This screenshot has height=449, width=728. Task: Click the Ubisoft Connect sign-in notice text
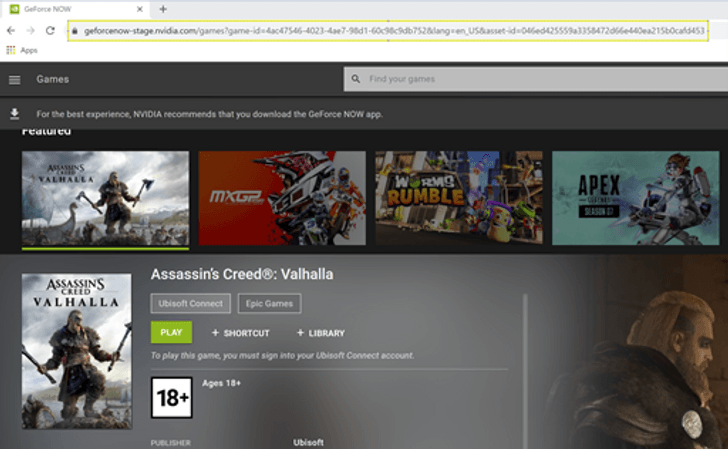pos(282,355)
